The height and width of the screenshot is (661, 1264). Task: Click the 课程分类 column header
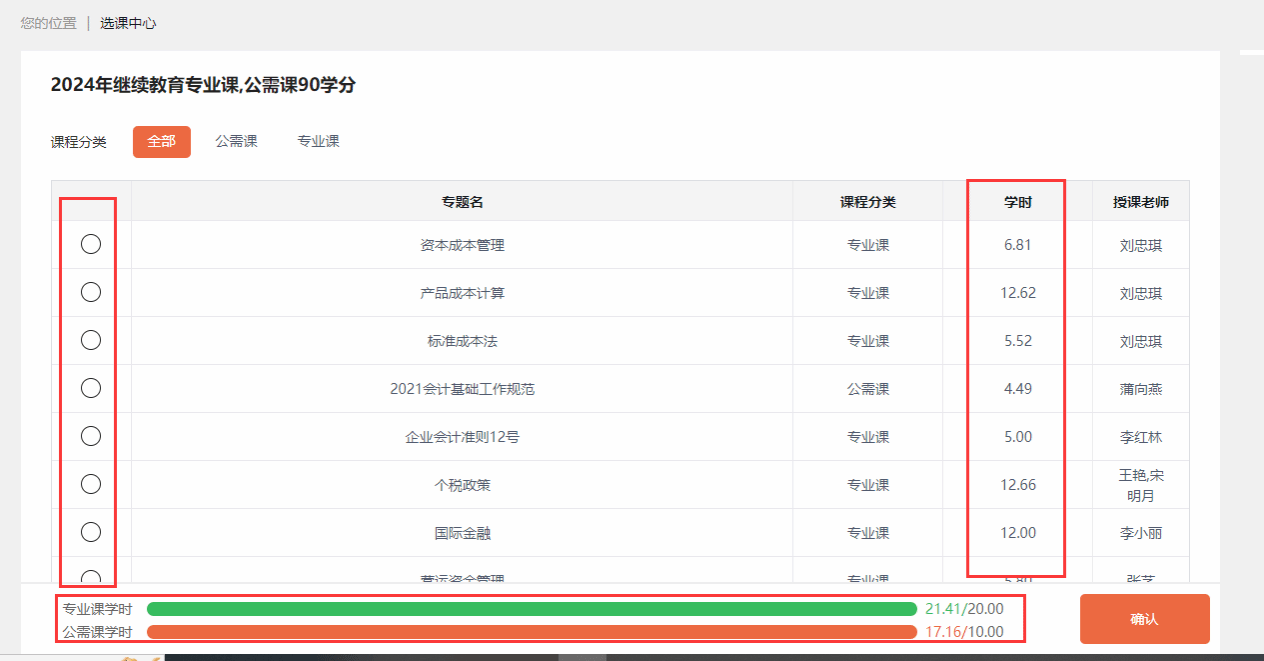[868, 202]
